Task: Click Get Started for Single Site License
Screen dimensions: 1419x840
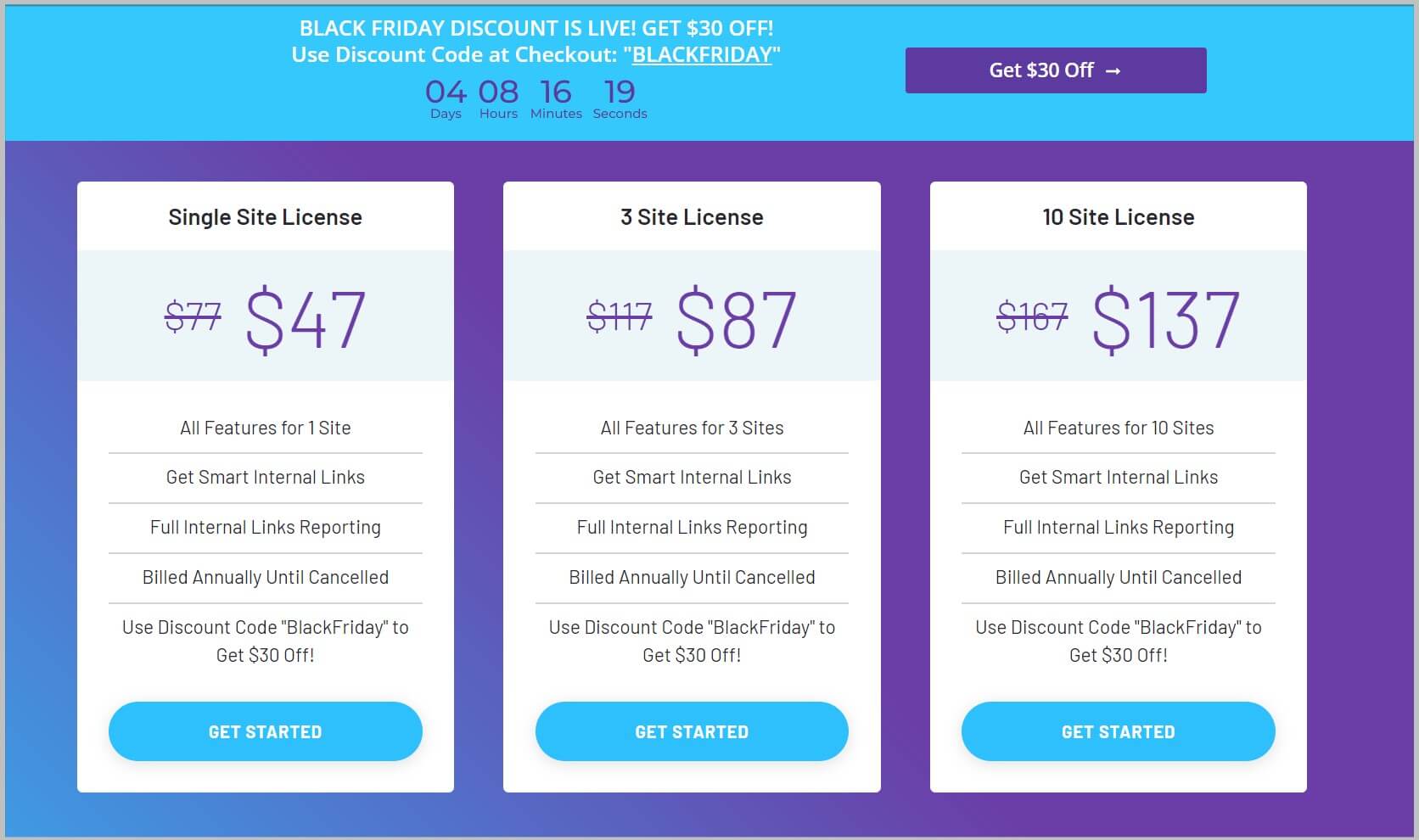Action: coord(266,731)
